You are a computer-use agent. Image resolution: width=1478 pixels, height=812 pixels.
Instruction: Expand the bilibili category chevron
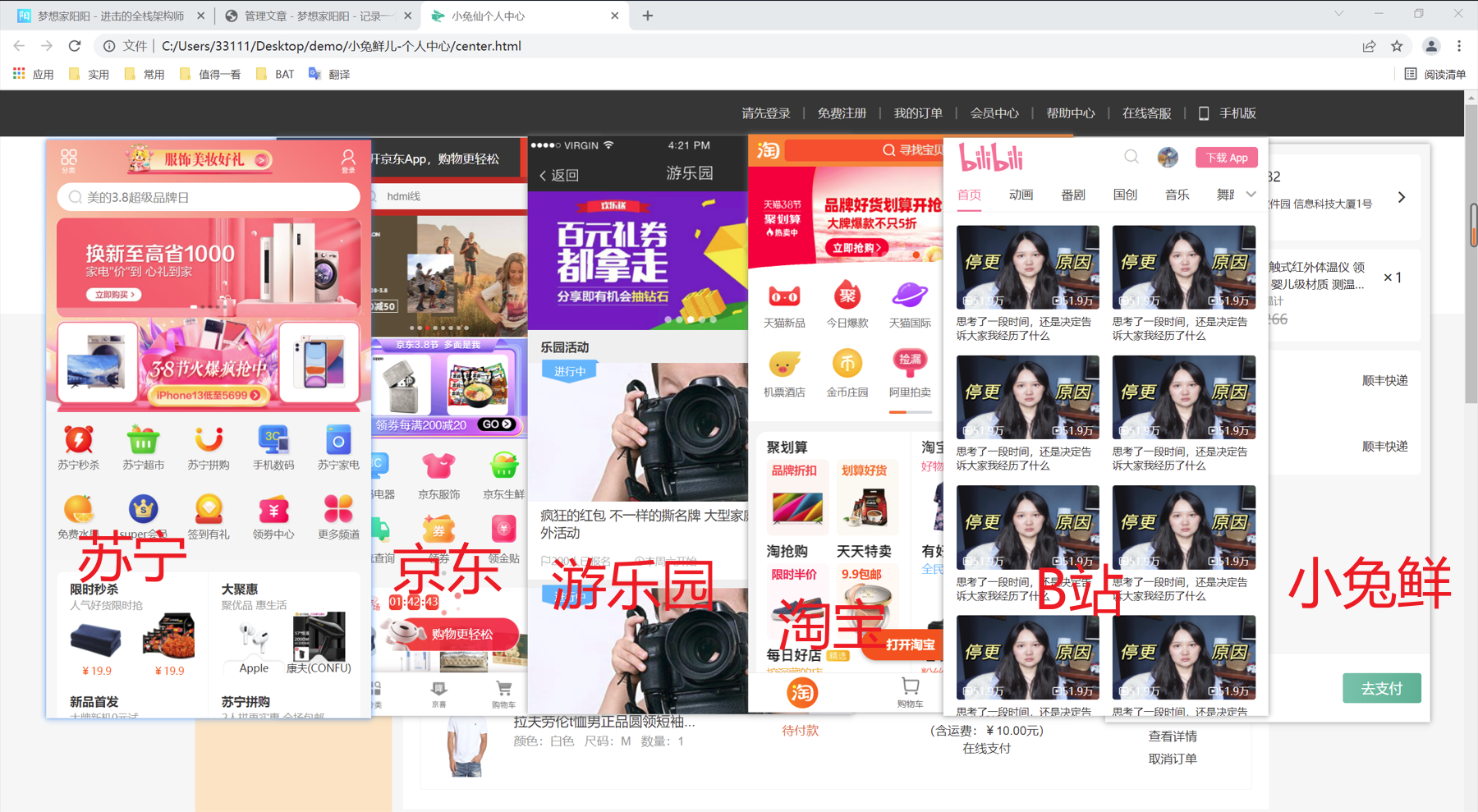(x=1251, y=195)
